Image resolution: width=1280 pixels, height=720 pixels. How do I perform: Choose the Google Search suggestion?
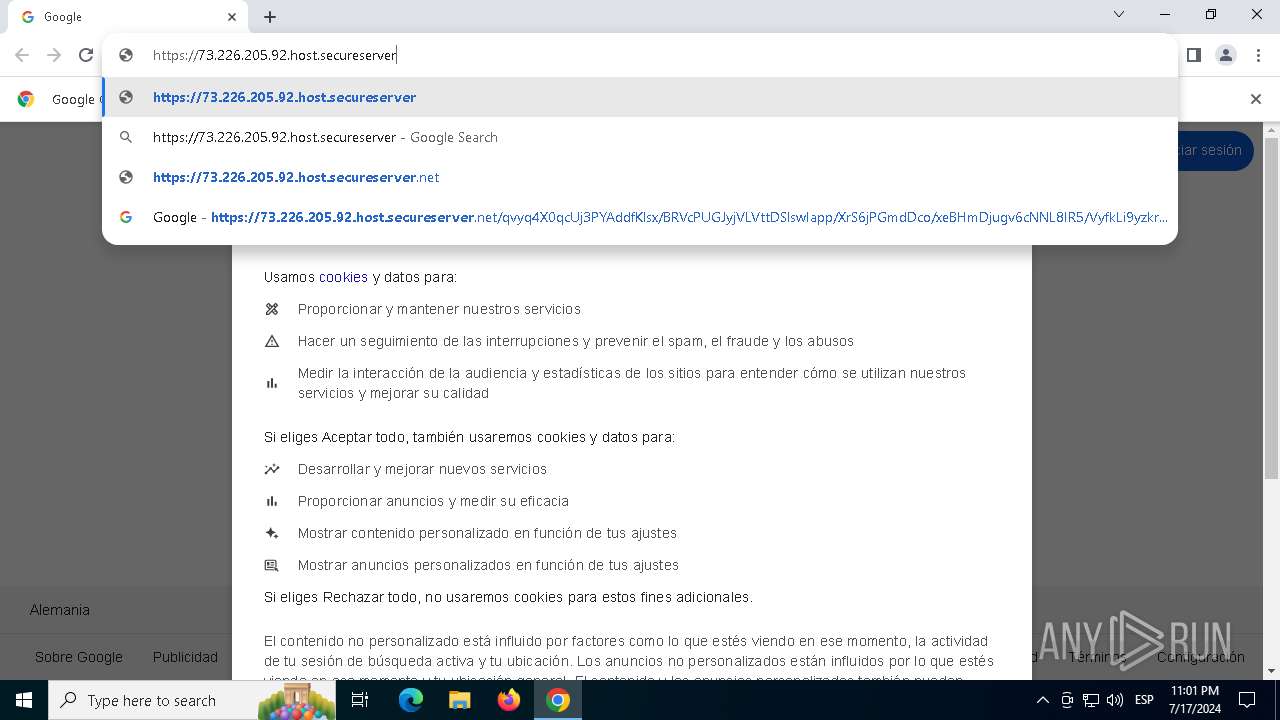point(640,137)
